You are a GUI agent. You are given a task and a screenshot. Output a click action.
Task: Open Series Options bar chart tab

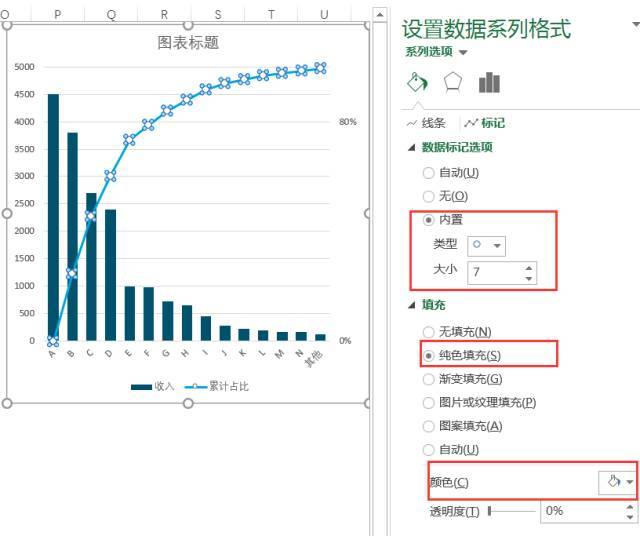[x=489, y=83]
